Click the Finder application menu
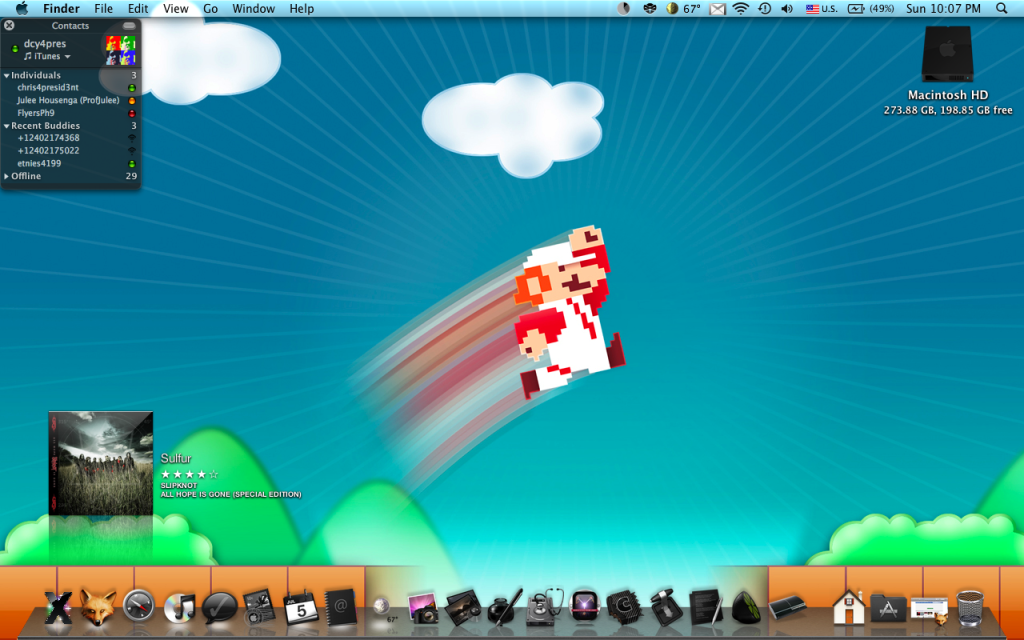Image resolution: width=1024 pixels, height=640 pixels. pos(61,8)
